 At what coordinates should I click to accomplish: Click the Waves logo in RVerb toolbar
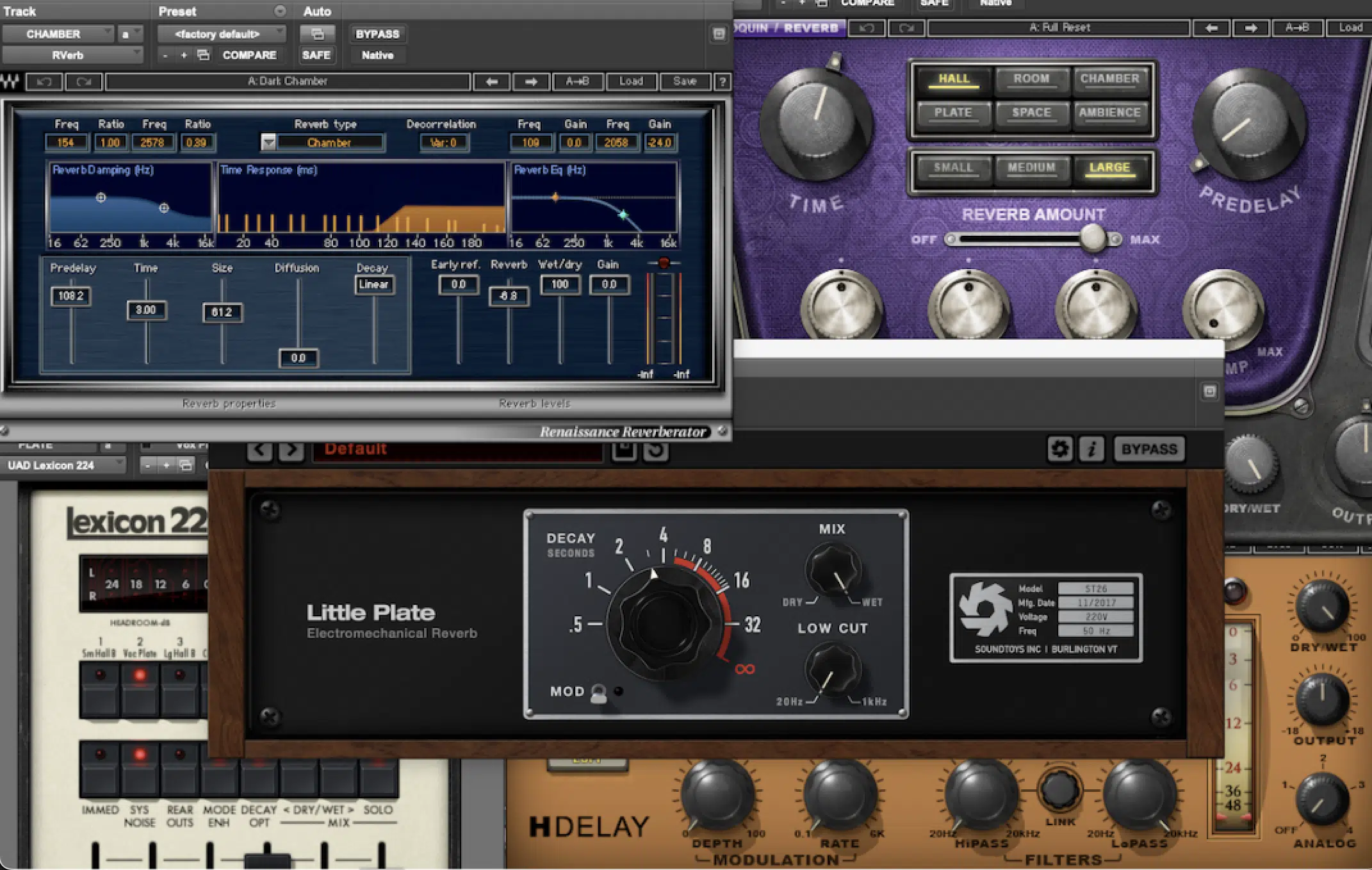[x=11, y=81]
